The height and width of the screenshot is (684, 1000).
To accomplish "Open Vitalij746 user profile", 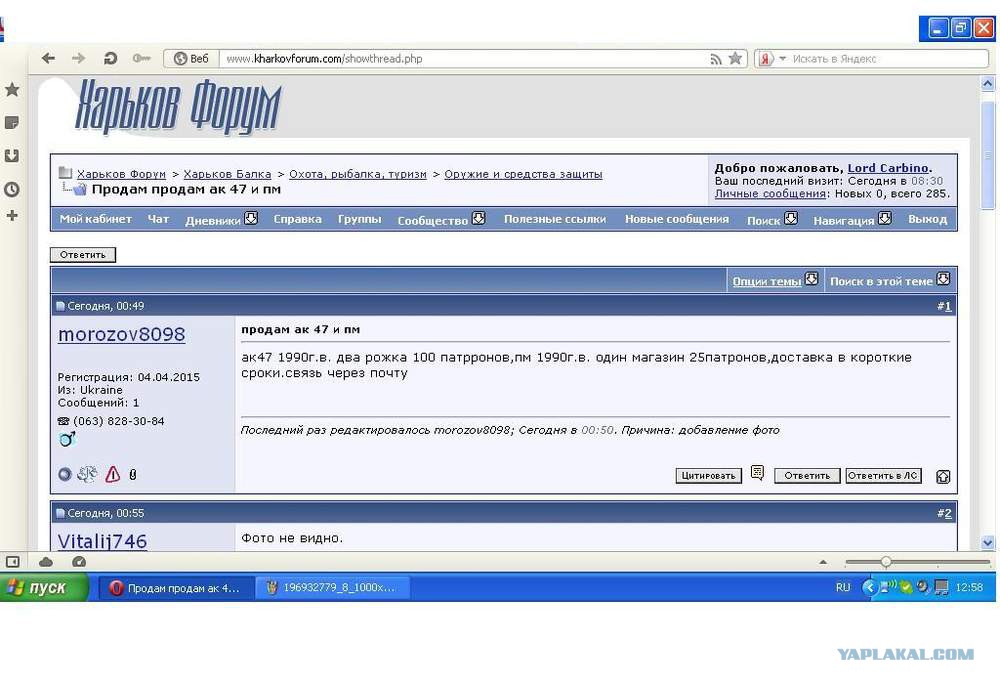I will 102,541.
